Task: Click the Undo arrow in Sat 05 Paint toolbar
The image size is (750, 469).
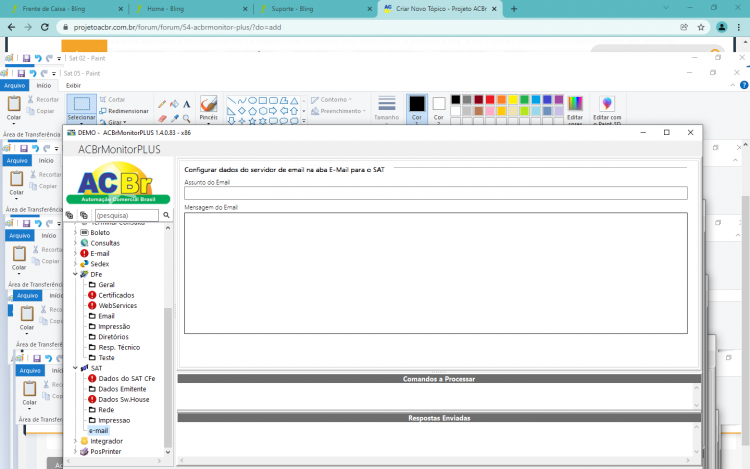Action: point(33,73)
